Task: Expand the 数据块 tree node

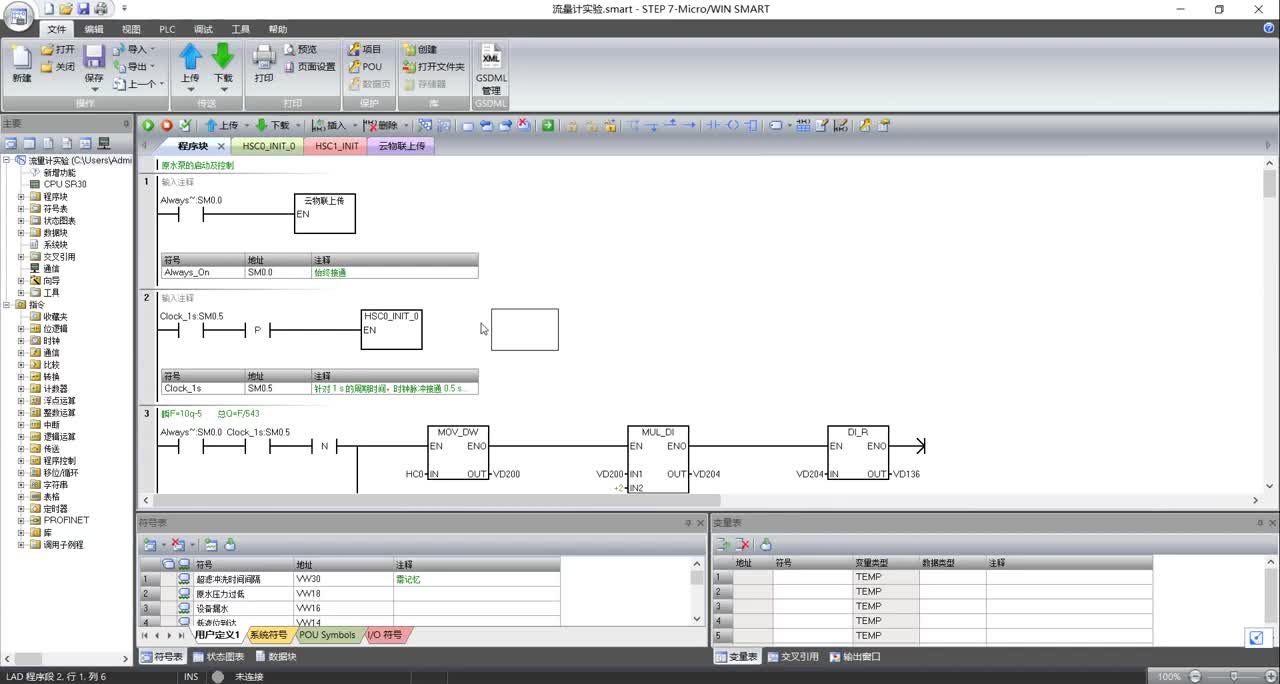Action: [x=21, y=233]
